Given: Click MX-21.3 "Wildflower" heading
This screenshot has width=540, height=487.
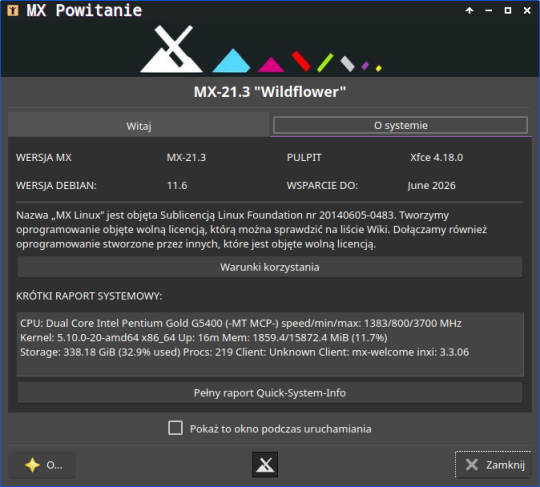Looking at the screenshot, I should (270, 92).
